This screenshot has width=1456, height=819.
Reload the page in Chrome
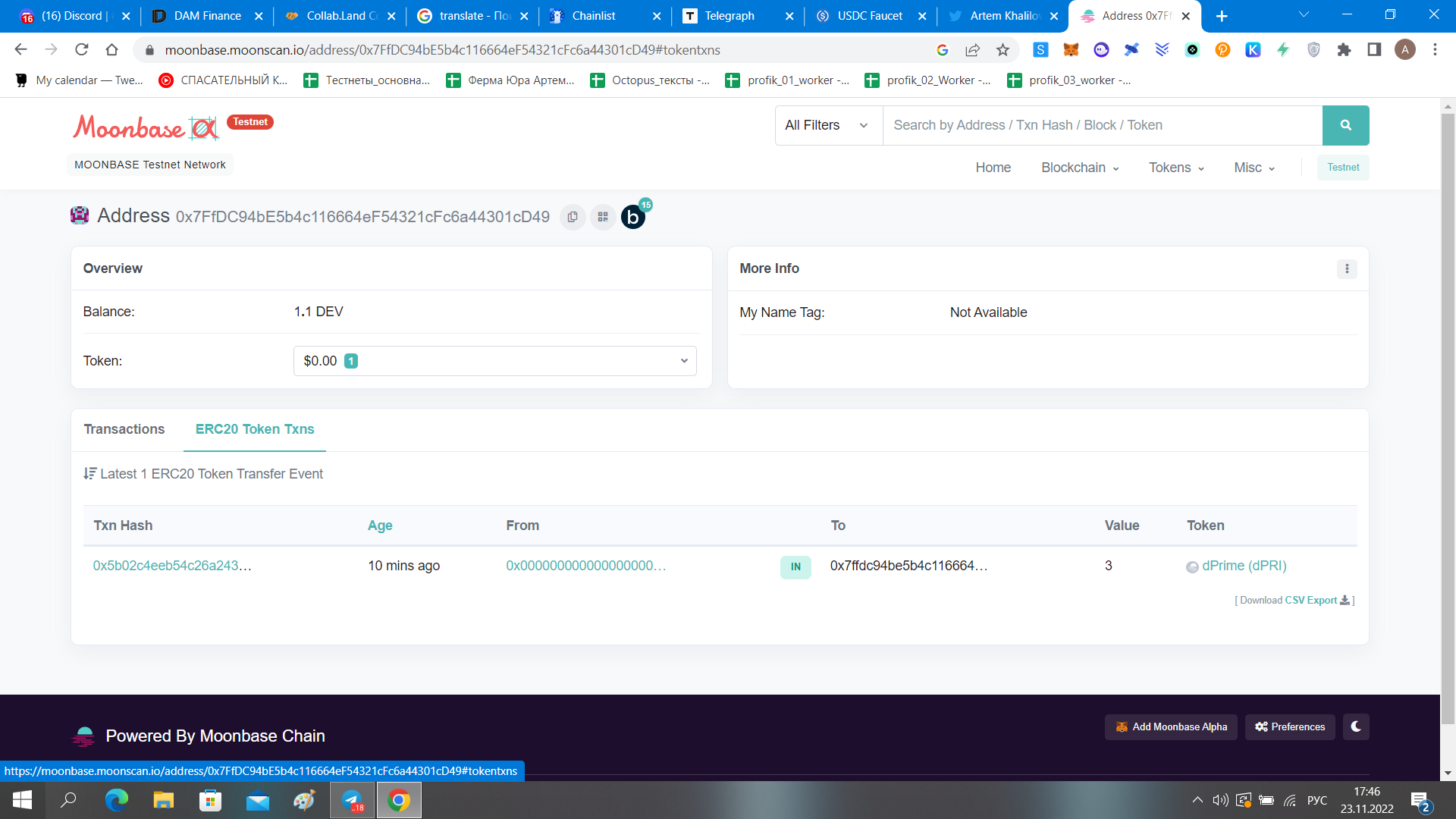click(81, 50)
